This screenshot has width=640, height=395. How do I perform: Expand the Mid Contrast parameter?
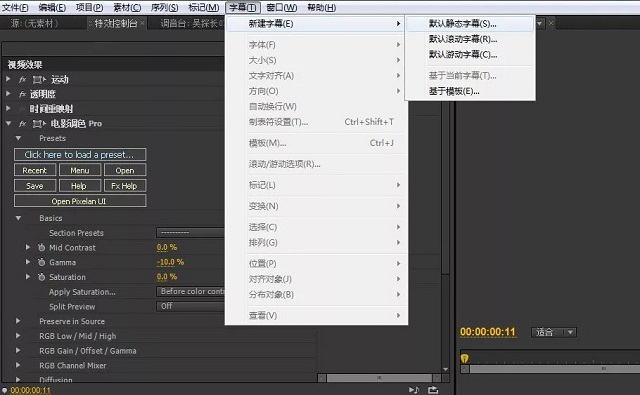point(28,247)
